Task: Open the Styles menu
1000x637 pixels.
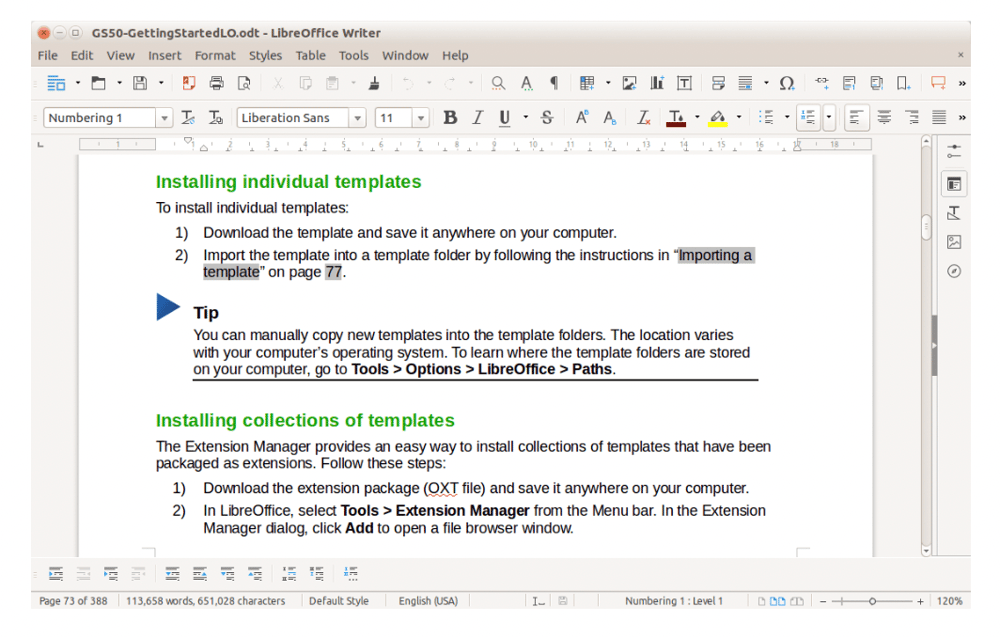Action: coord(265,55)
